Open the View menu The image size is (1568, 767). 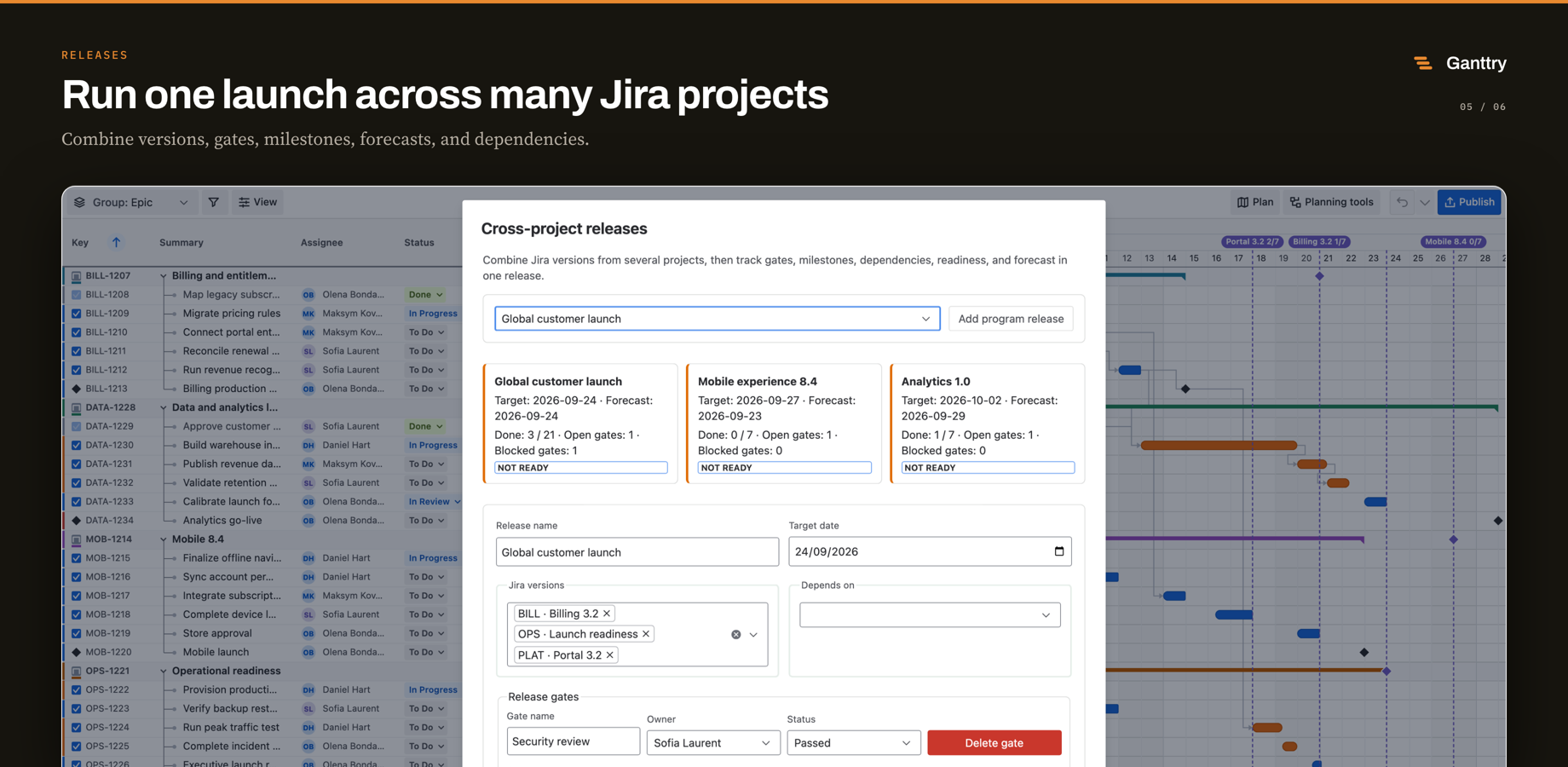click(x=257, y=202)
